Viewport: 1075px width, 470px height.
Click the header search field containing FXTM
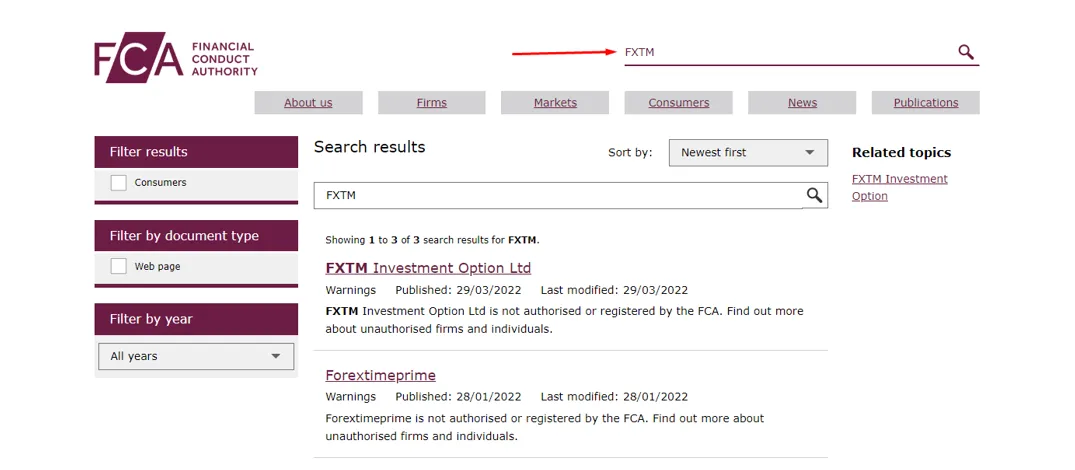point(788,52)
